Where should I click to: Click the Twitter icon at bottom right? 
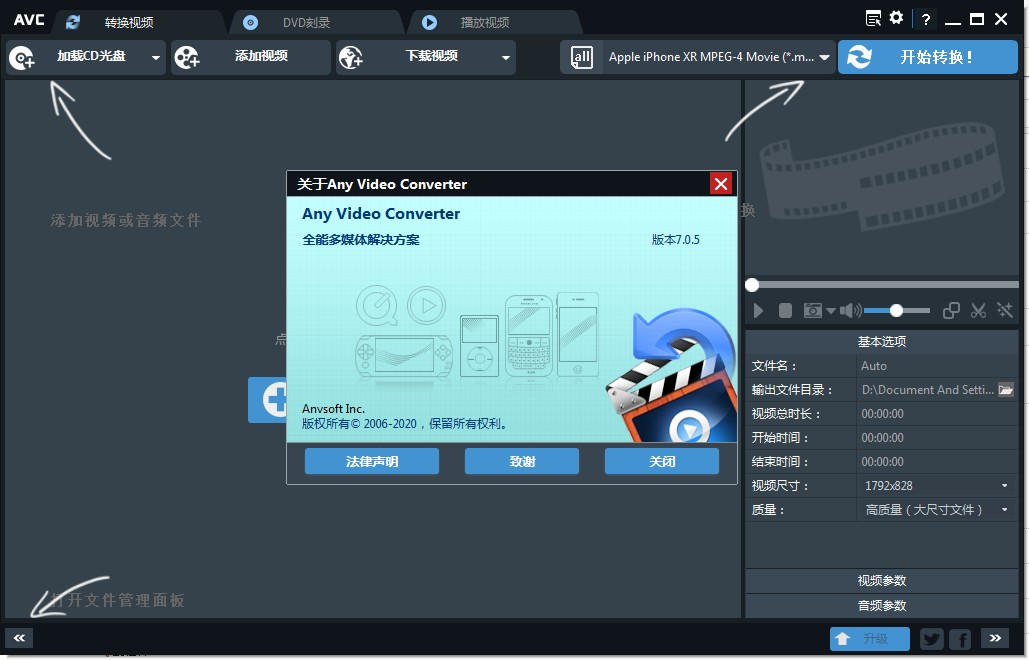click(x=931, y=638)
